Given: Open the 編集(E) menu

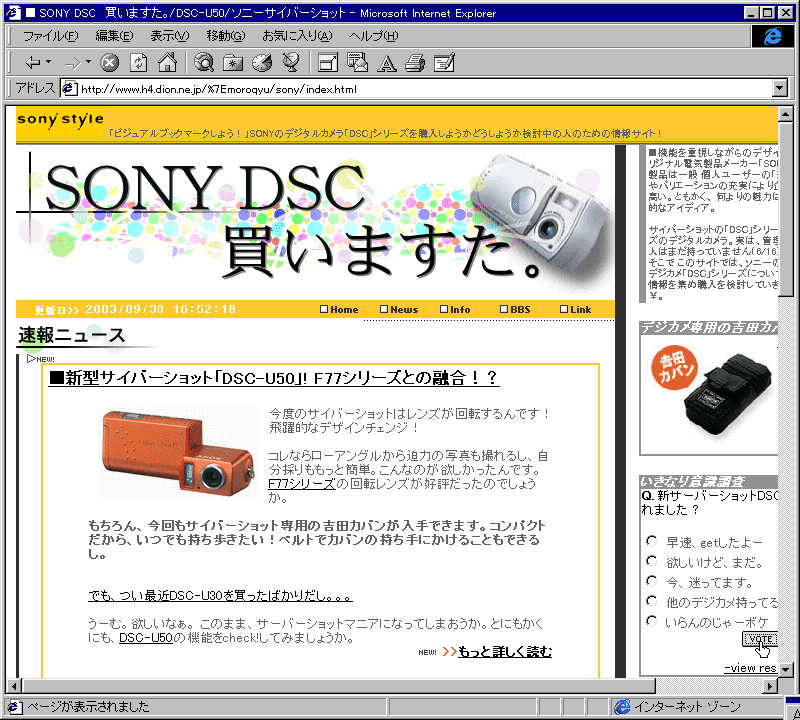Looking at the screenshot, I should (114, 36).
